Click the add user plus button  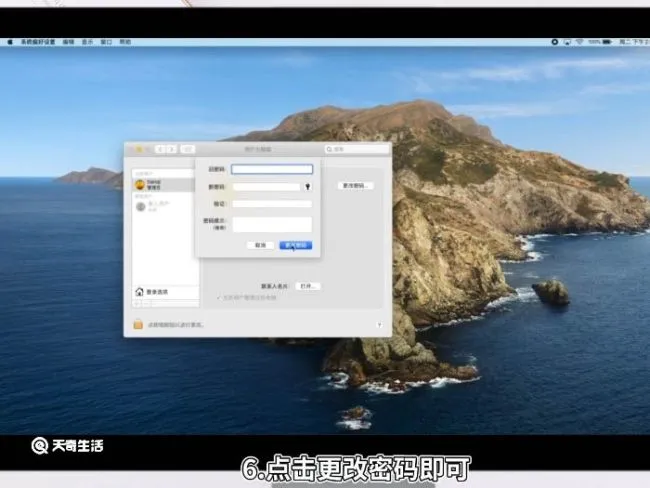pos(136,304)
